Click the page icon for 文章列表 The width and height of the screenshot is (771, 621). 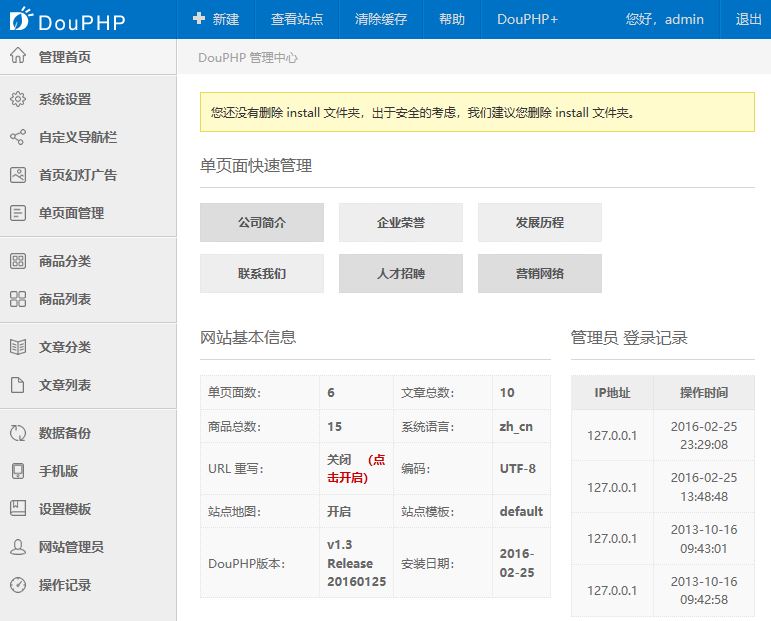point(18,384)
